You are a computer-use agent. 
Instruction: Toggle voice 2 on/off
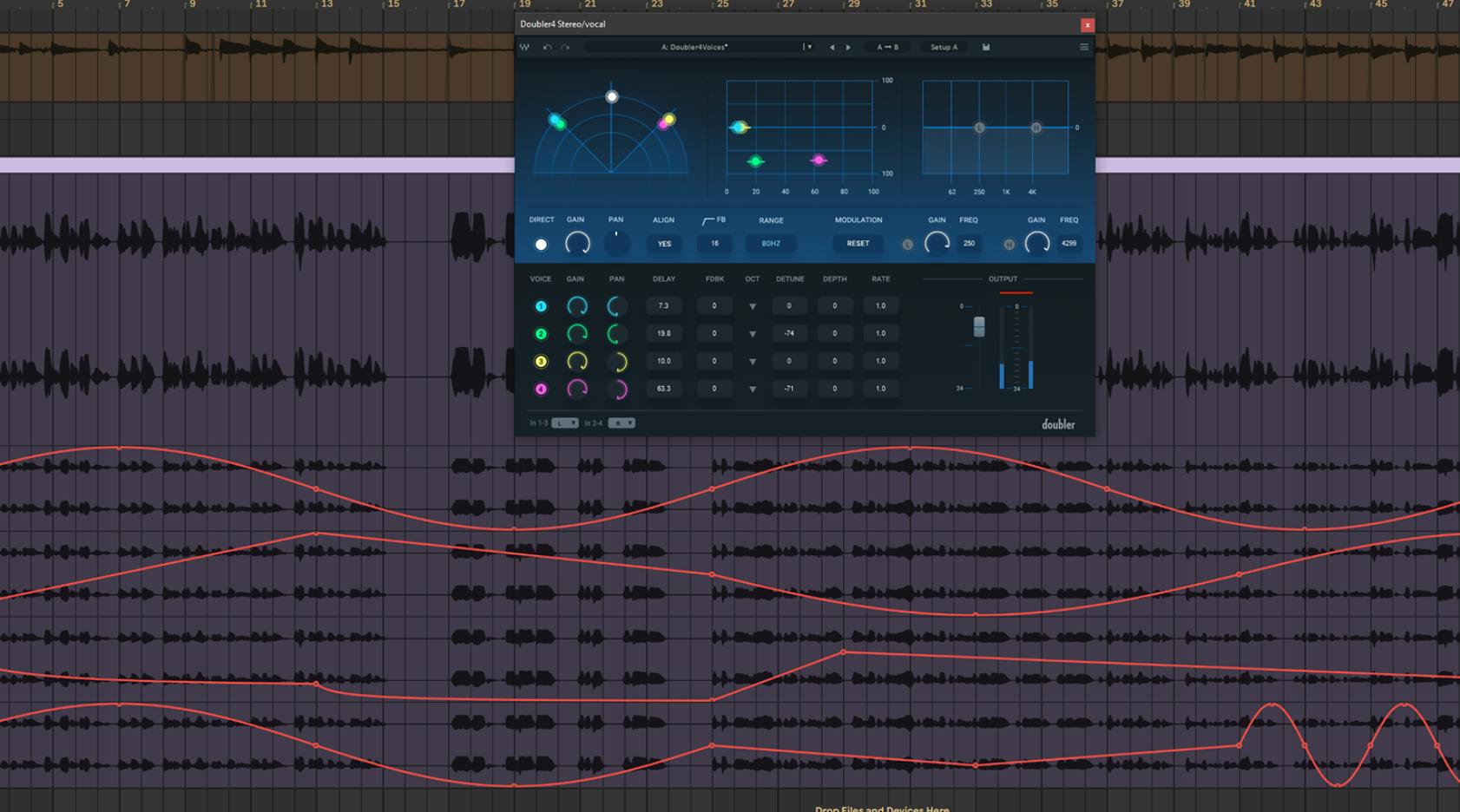[541, 334]
